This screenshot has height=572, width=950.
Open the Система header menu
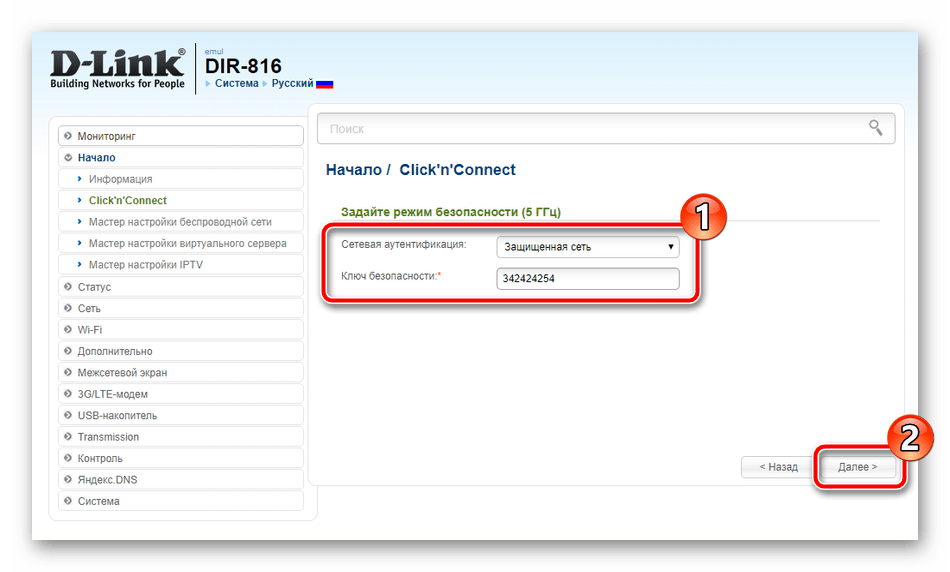[236, 84]
